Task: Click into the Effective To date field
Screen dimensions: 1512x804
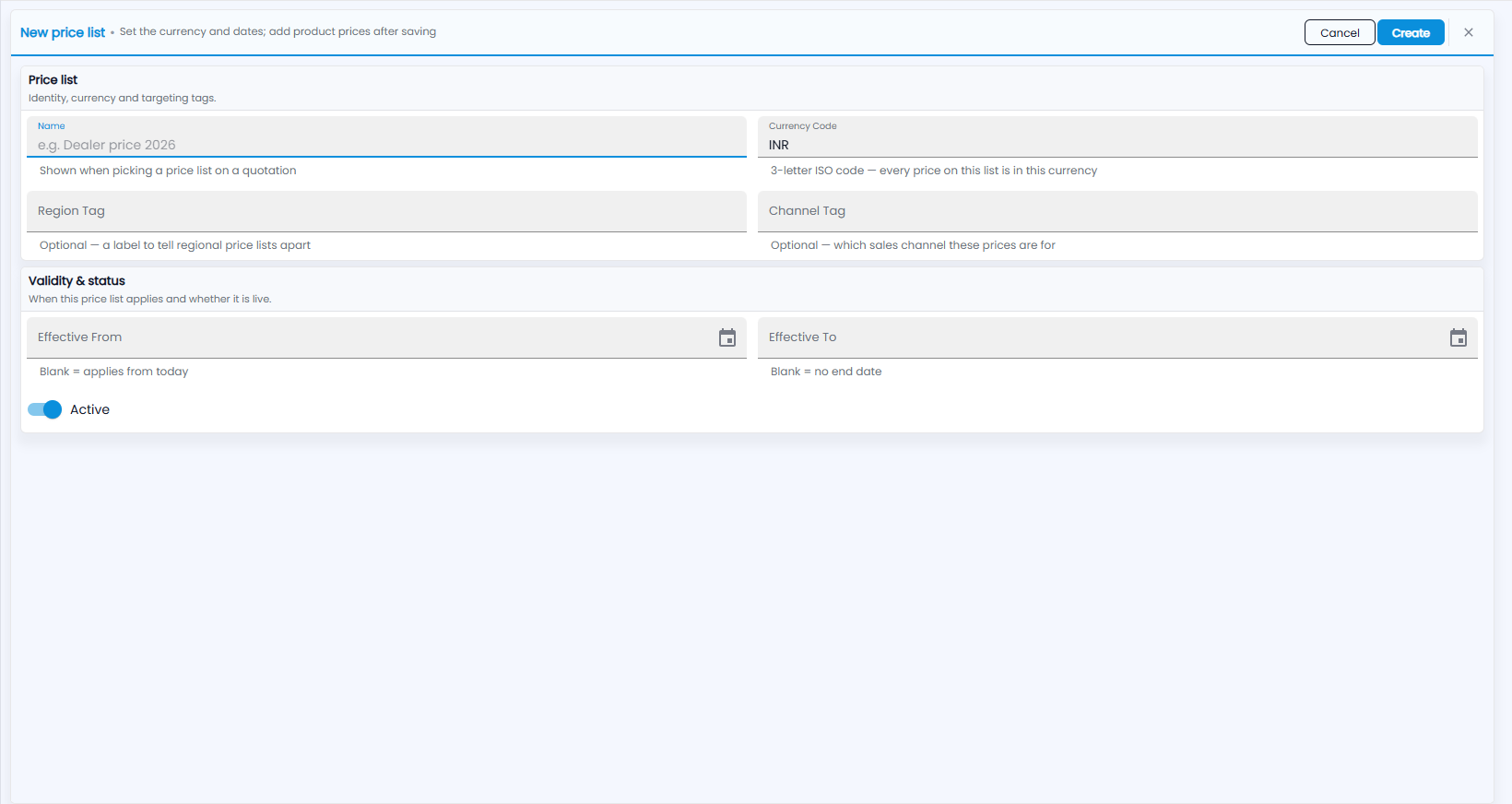Action: [x=1117, y=337]
